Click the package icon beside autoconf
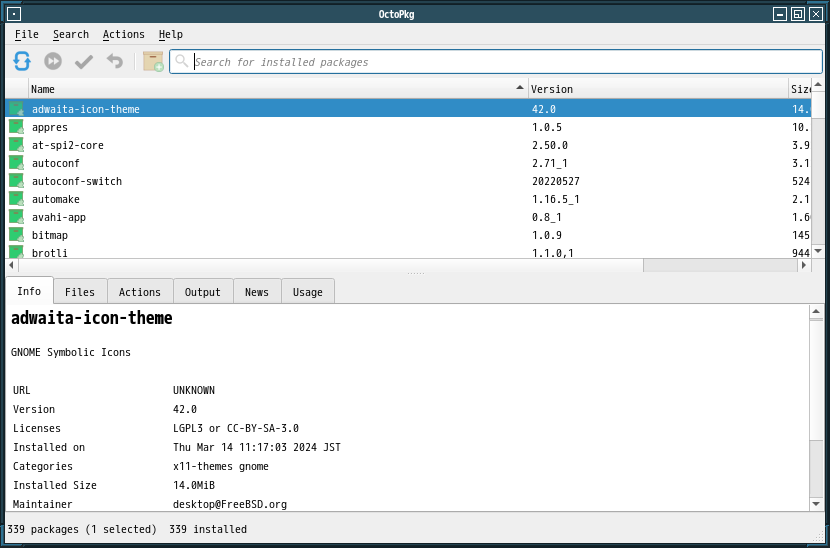The image size is (830, 548). click(x=16, y=163)
